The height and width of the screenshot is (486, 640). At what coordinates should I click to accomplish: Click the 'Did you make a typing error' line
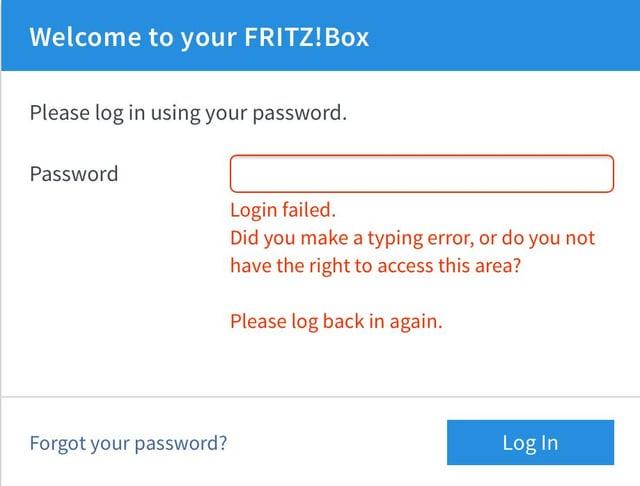coord(412,239)
